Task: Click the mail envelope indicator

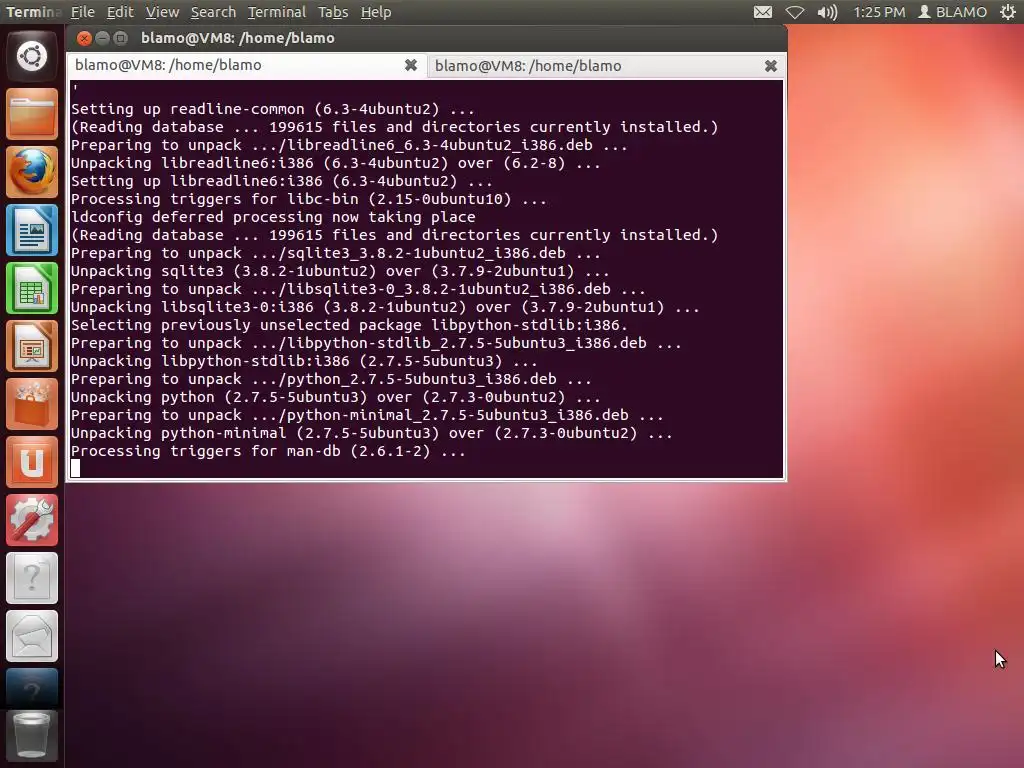Action: click(x=763, y=12)
